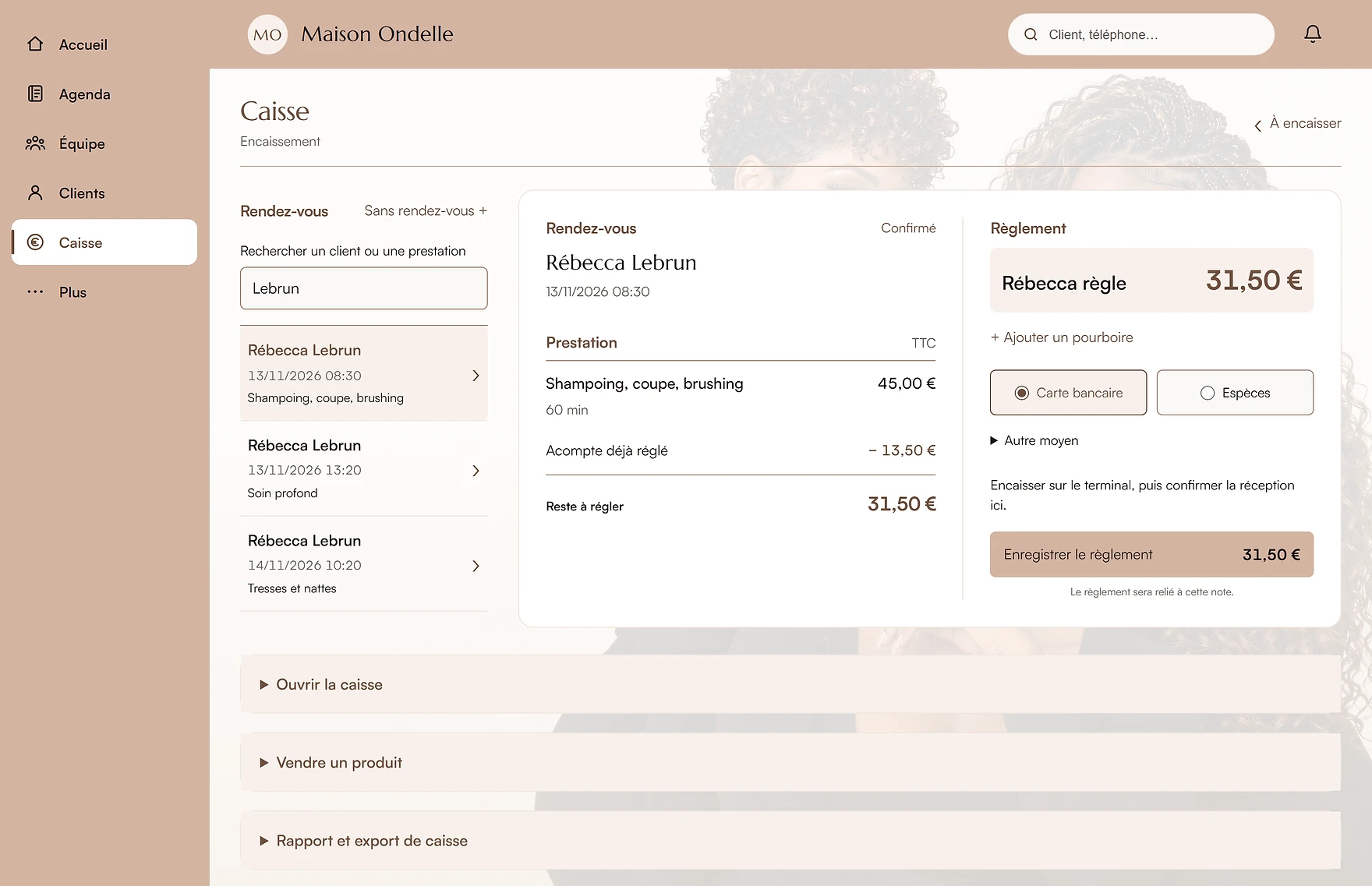The width and height of the screenshot is (1372, 886).
Task: Click chevron on Soin profond appointment
Action: (476, 471)
